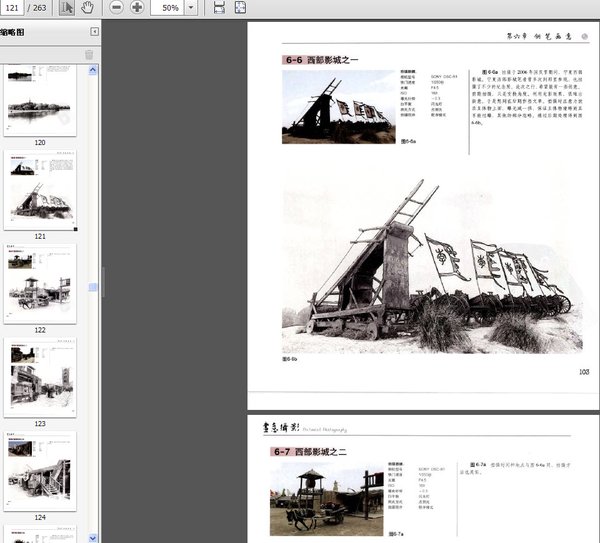Open page 124 thumbnail
The height and width of the screenshot is (543, 600).
click(40, 468)
